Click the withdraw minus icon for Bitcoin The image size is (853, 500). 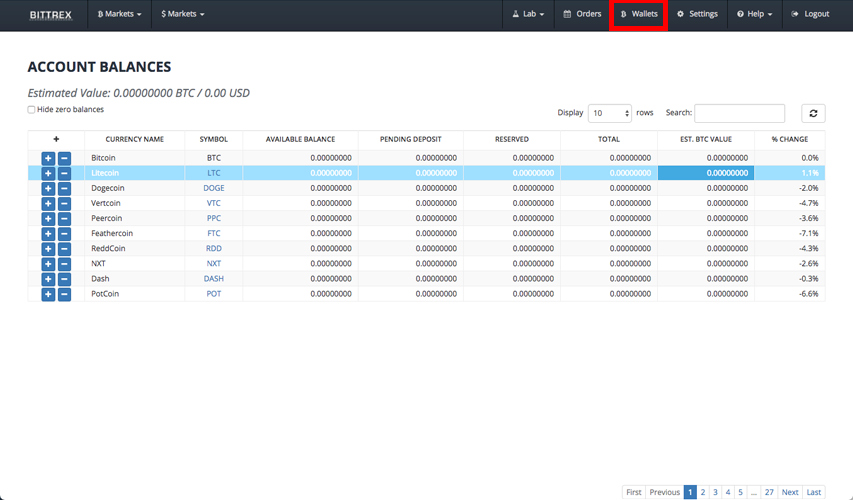point(64,158)
